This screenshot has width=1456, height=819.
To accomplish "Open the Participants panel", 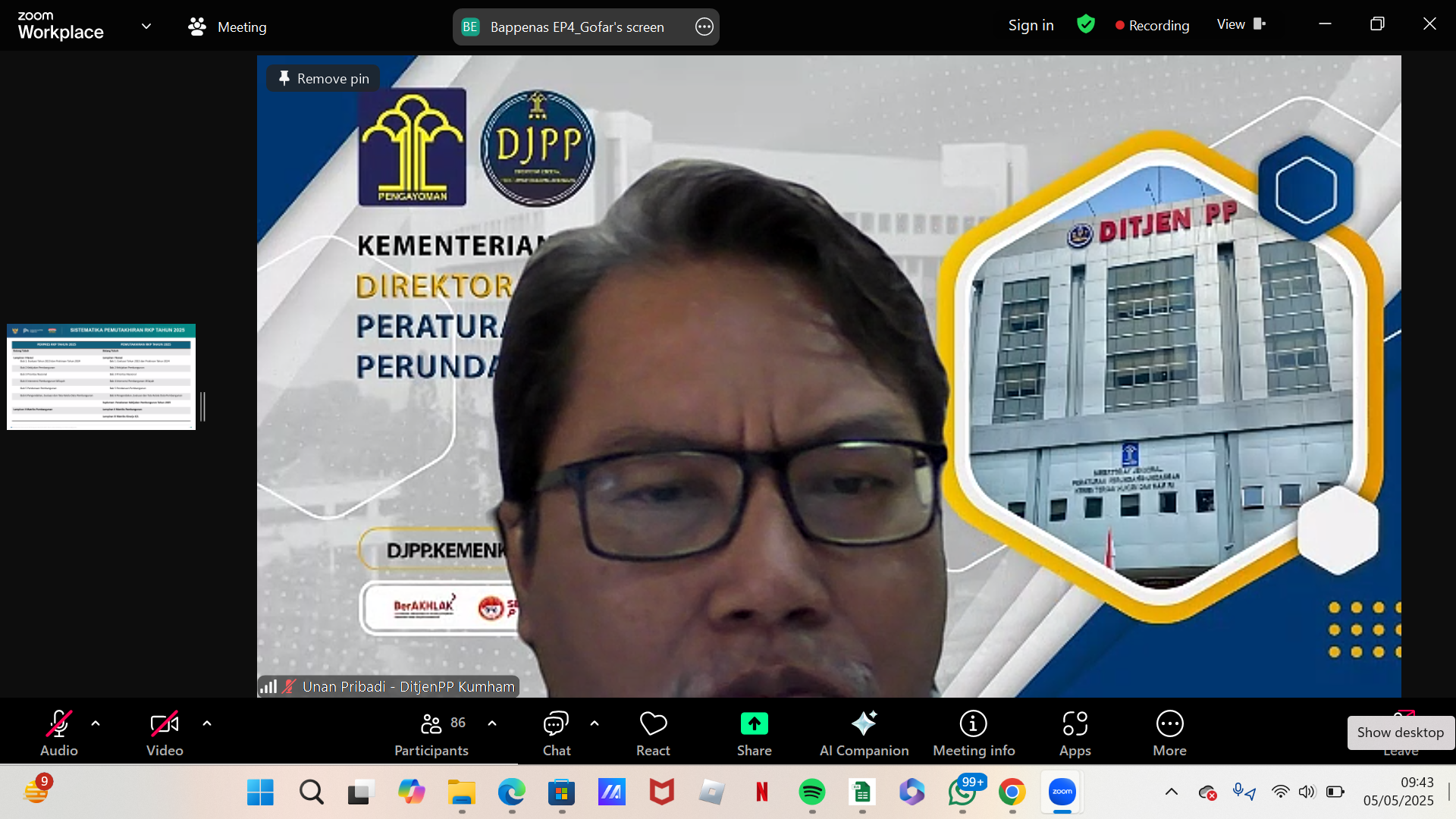I will [431, 733].
